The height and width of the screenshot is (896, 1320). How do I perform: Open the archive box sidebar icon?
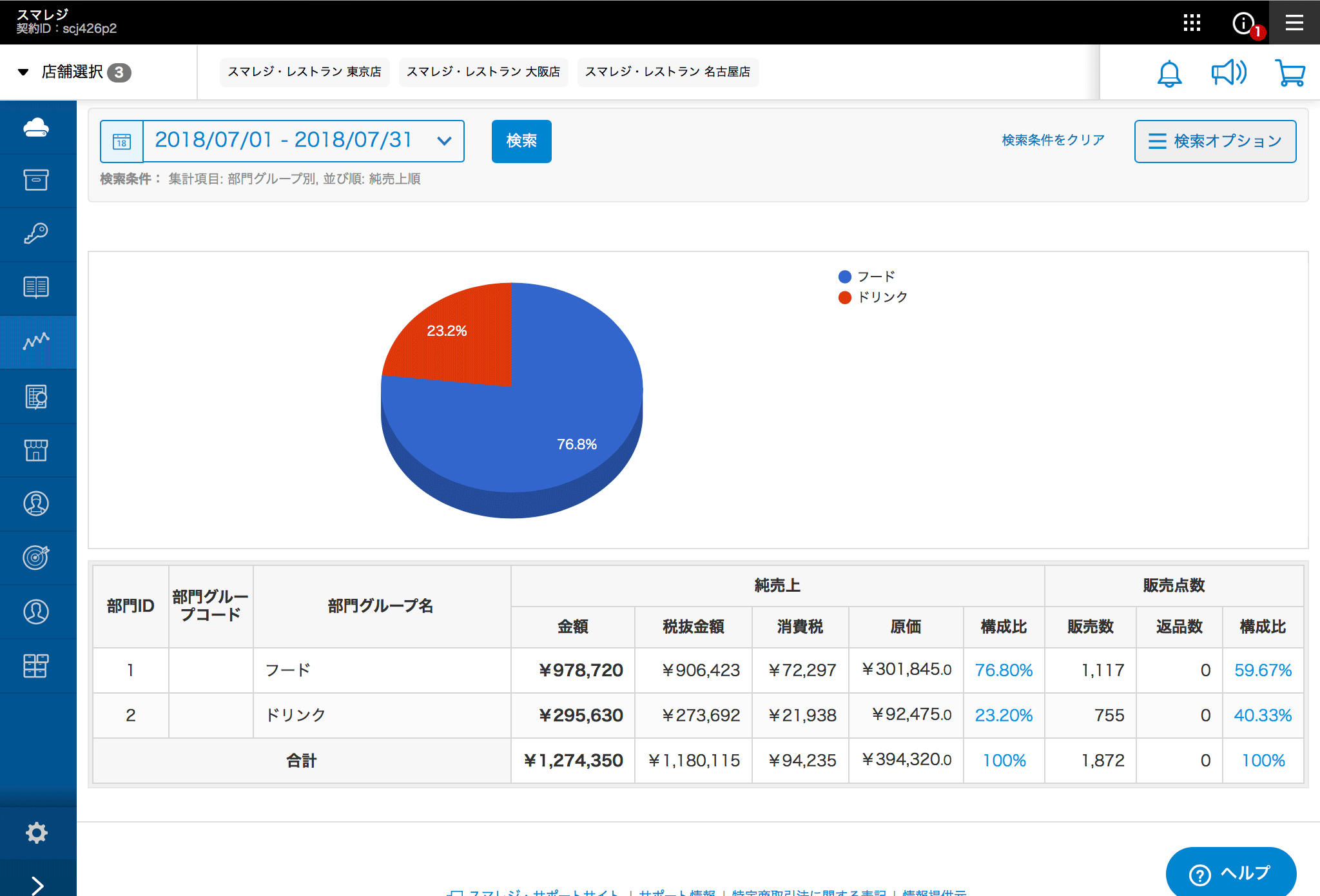36,180
